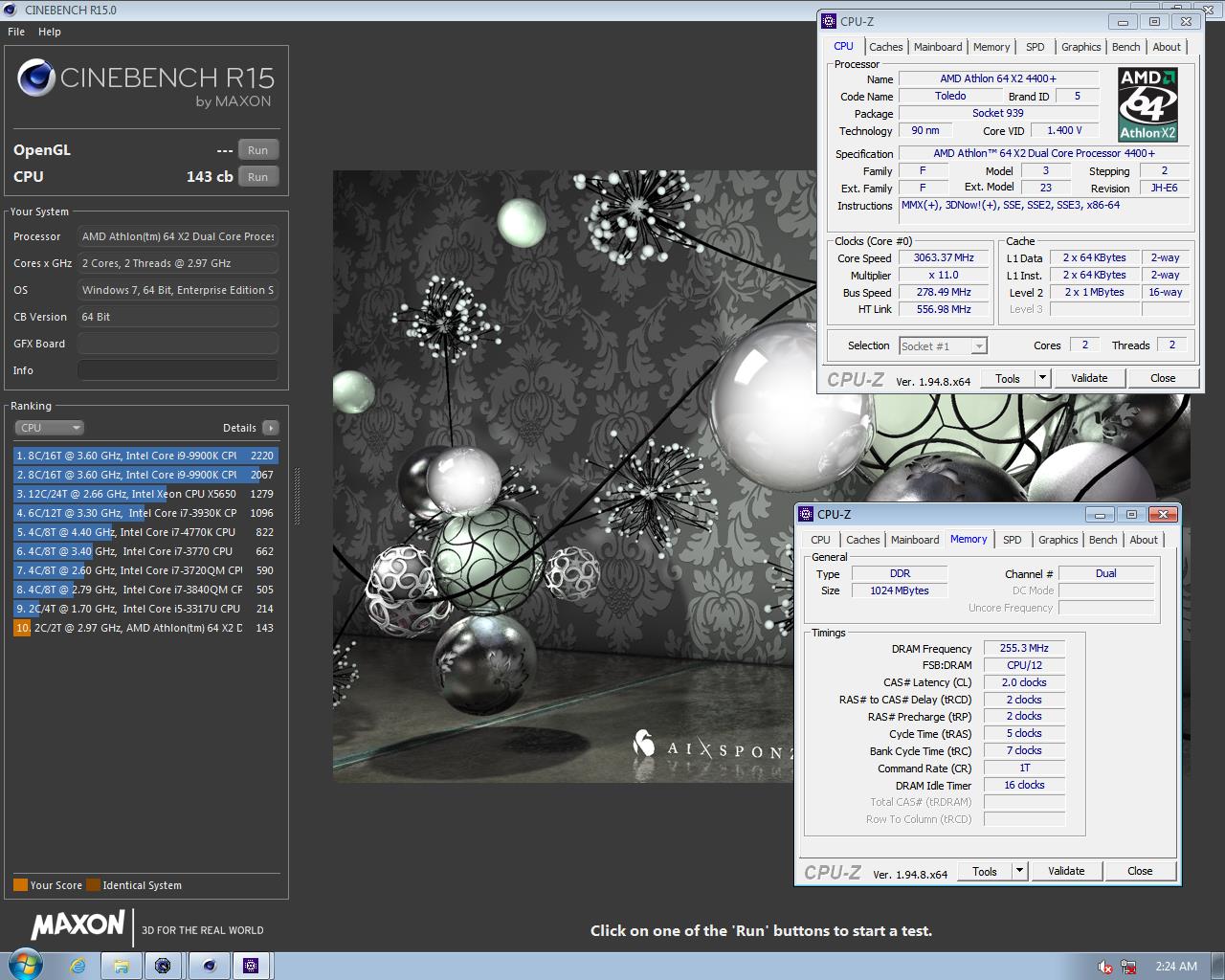This screenshot has width=1225, height=980.
Task: Click the Cinebench title bar icon
Action: (x=11, y=10)
